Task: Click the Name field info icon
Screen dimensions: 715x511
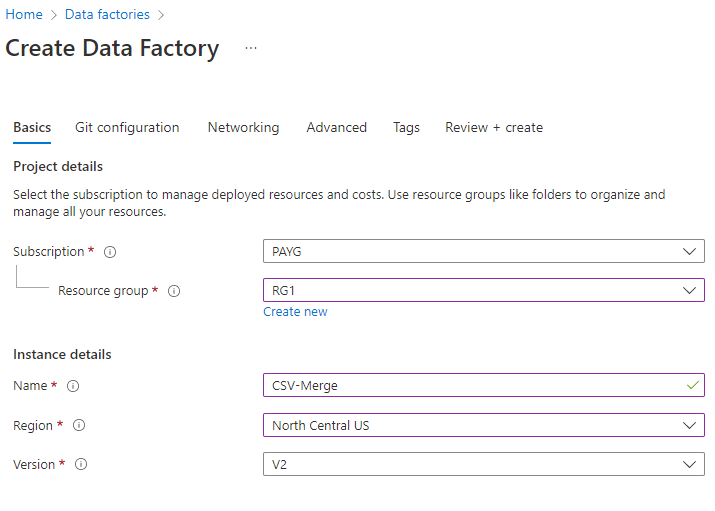Action: (73, 386)
